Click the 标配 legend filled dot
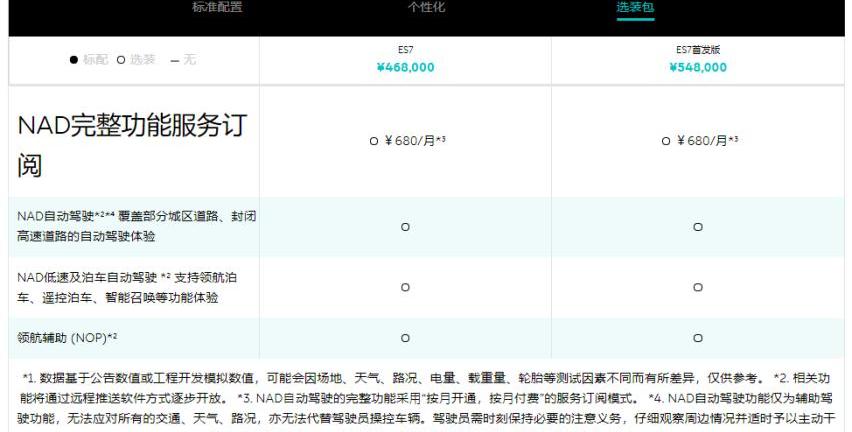The image size is (852, 432). click(74, 60)
